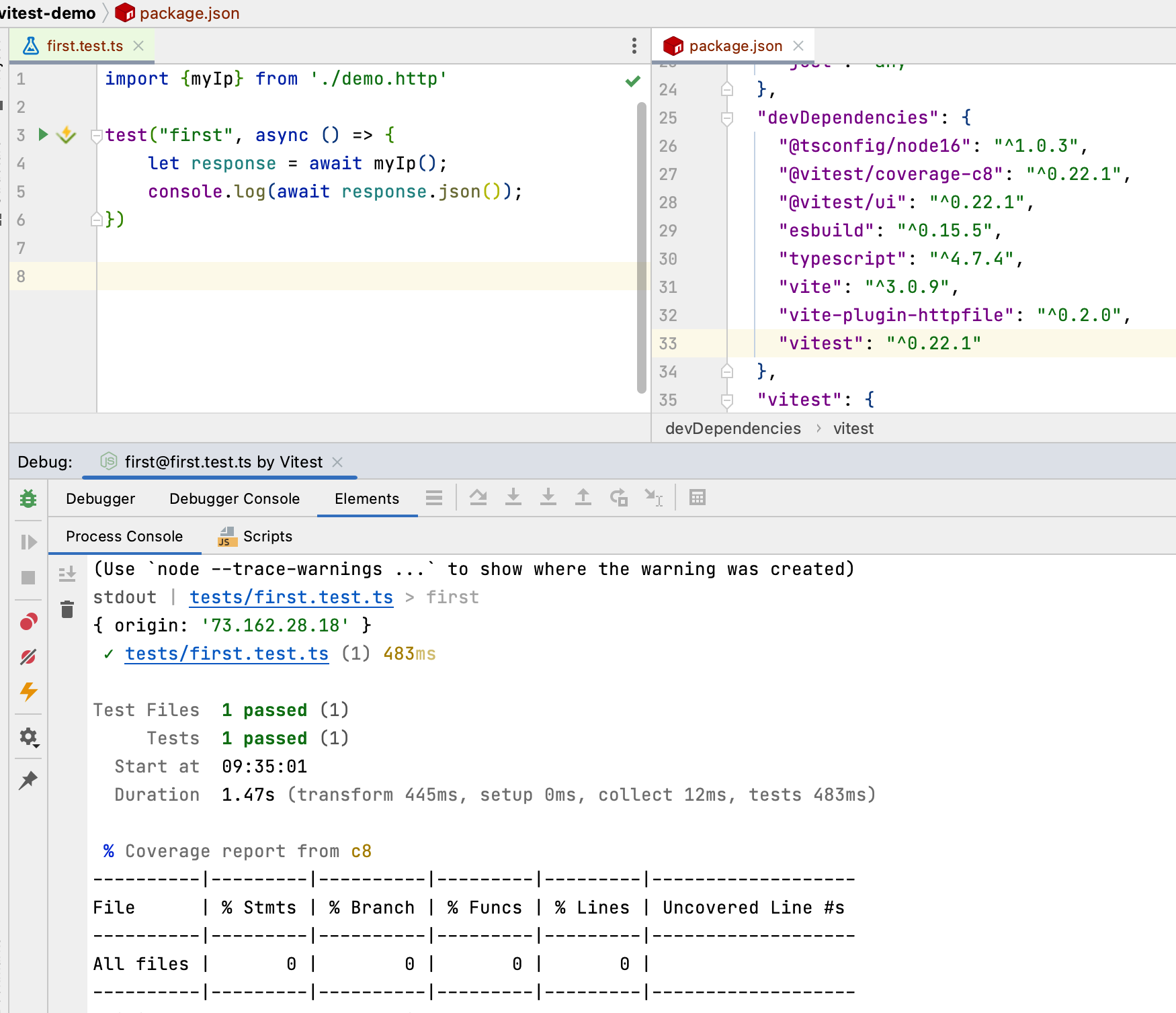This screenshot has height=1013, width=1176.
Task: Stop the debug session
Action: (x=28, y=578)
